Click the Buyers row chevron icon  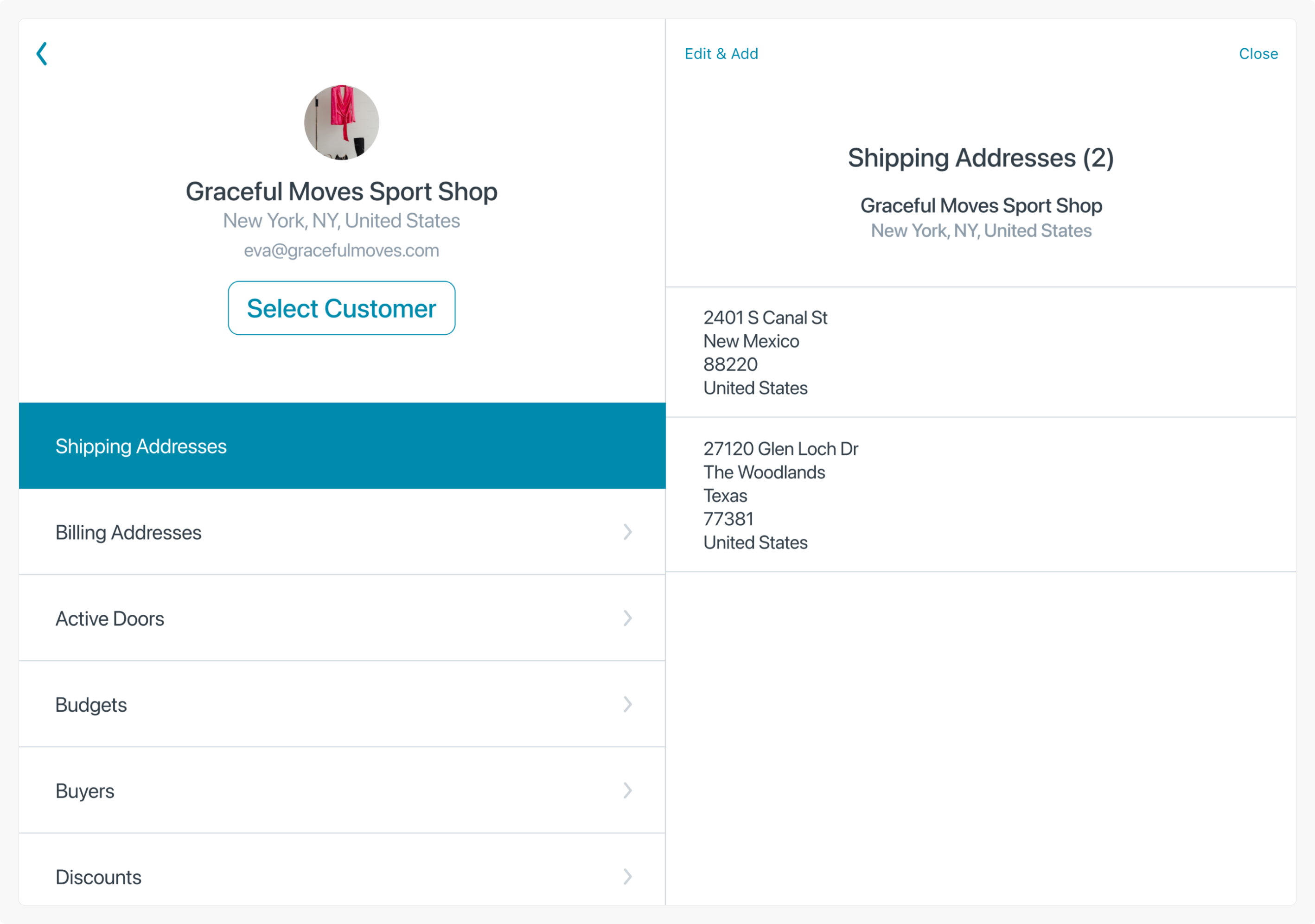coord(628,791)
